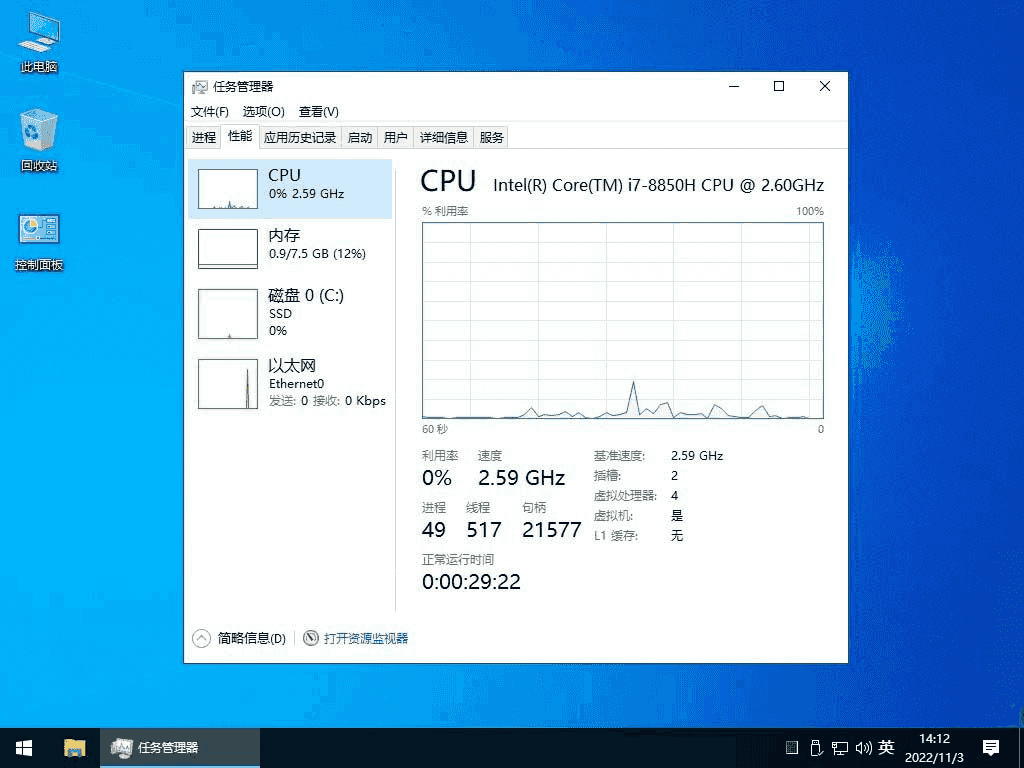Screen dimensions: 1024x768
Task: Select 磁盘 0 (C:) in the sidebar
Action: point(290,312)
